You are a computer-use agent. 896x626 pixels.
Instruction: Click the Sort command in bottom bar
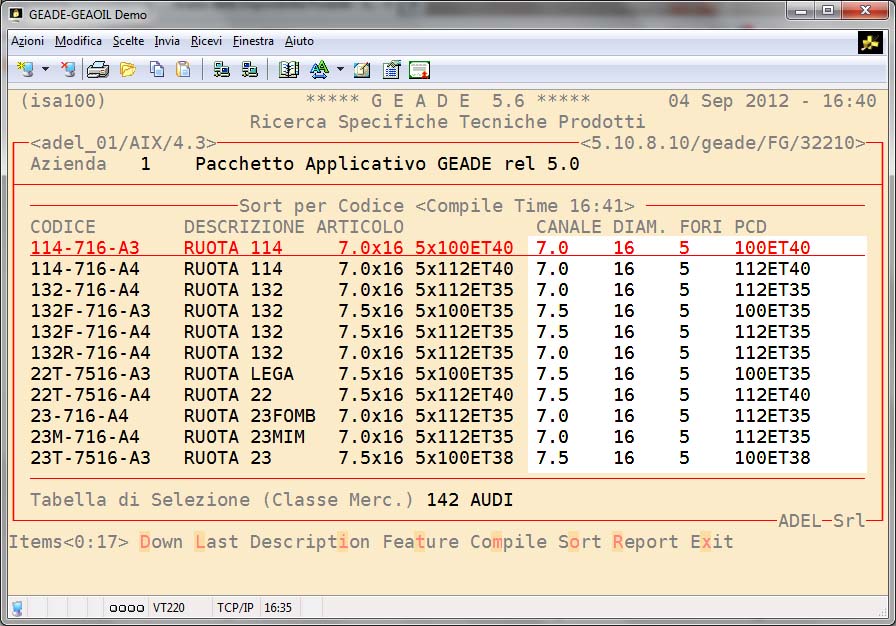tap(580, 542)
